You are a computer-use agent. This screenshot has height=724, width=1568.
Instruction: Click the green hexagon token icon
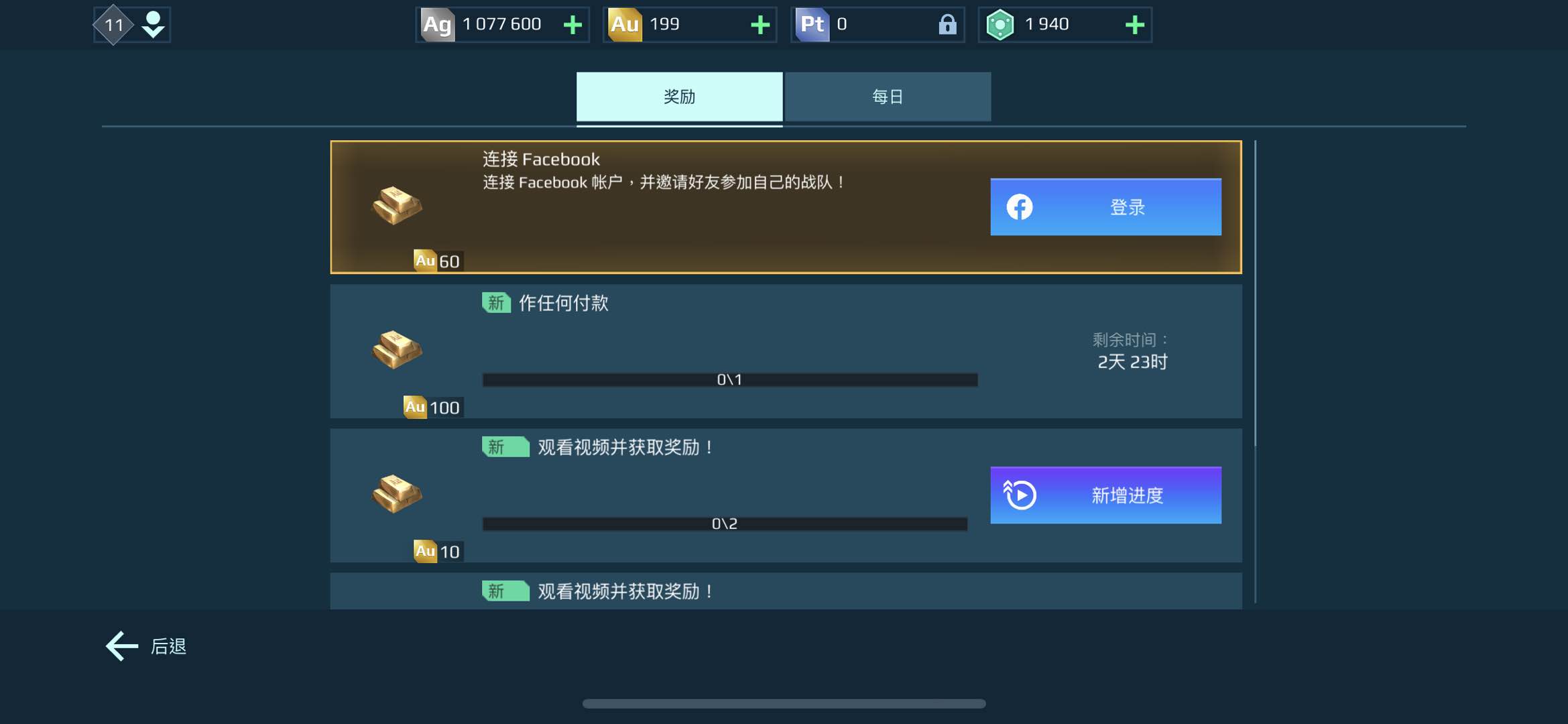click(1000, 25)
